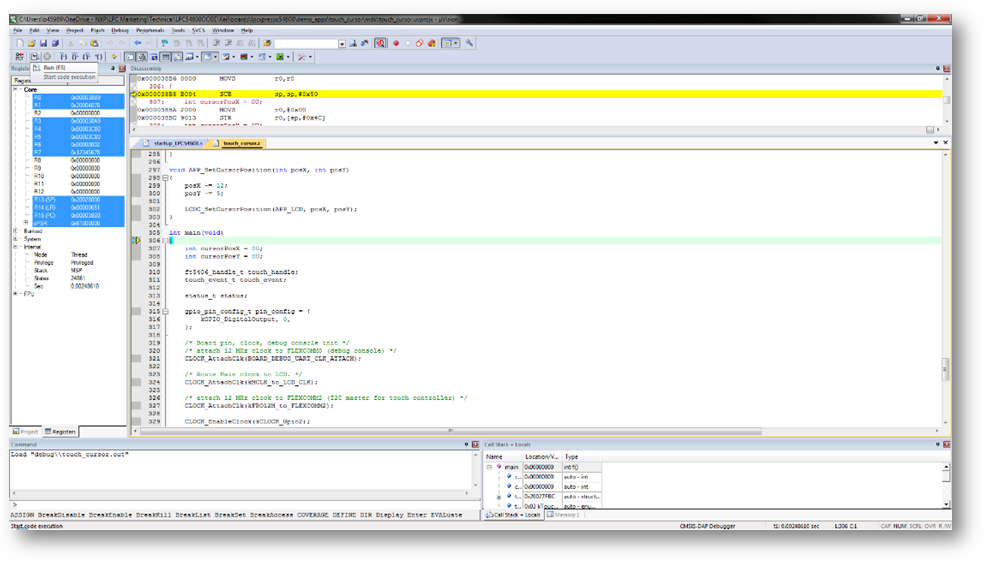Screen dimensions: 985x569
Task: Open the Peripherals menu
Action: coord(150,30)
